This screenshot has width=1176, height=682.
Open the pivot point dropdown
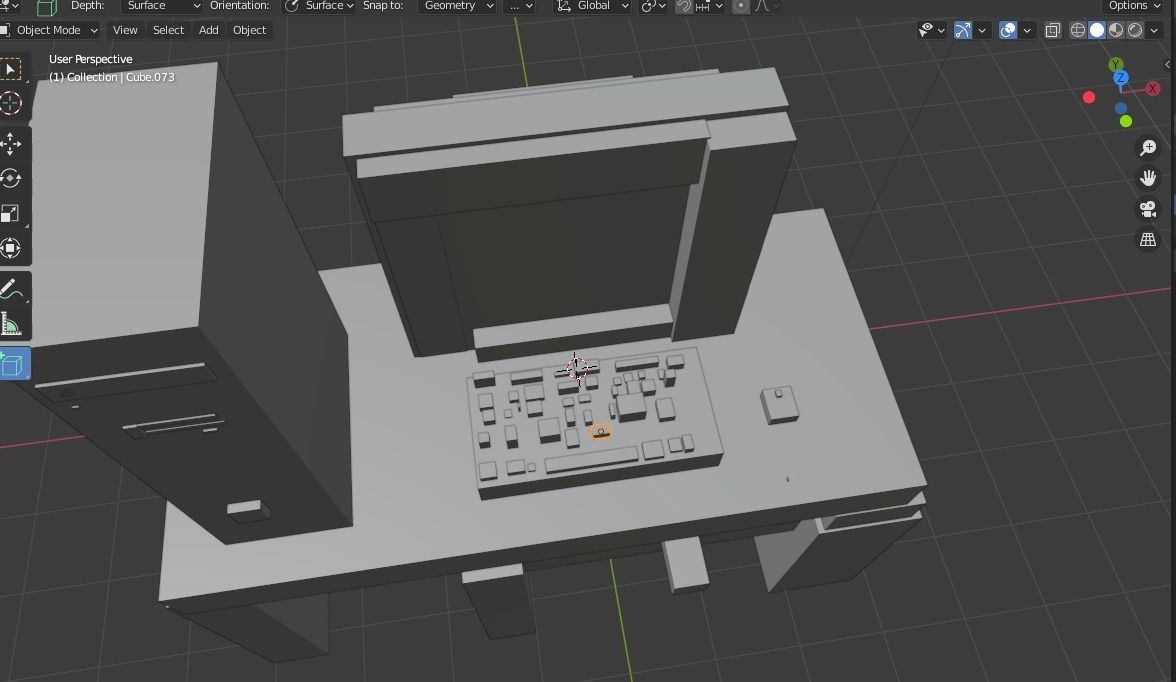652,6
